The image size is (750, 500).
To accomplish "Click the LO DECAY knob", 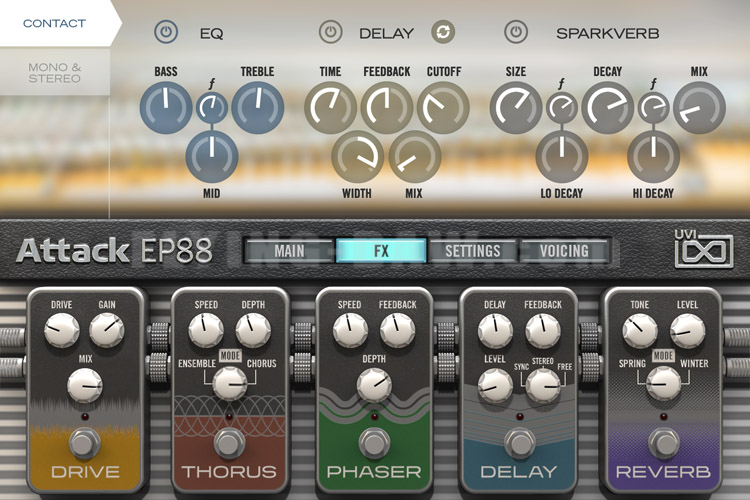I will (x=562, y=156).
